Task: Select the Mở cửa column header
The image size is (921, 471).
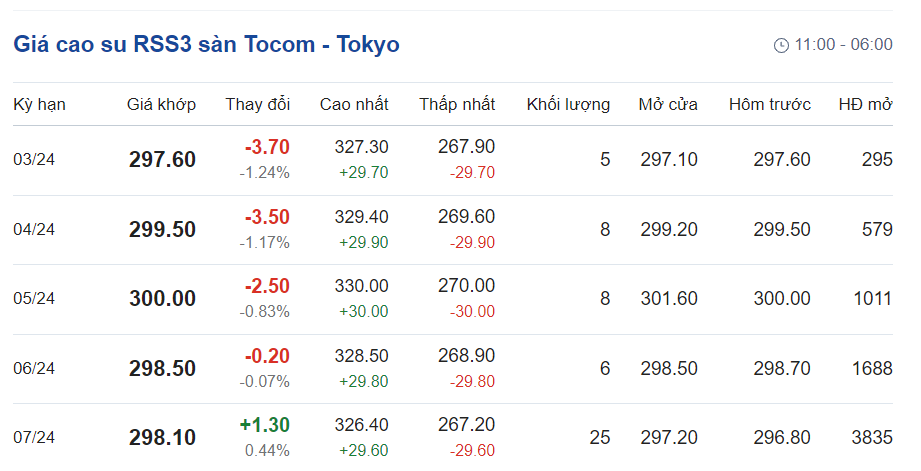Action: click(668, 104)
